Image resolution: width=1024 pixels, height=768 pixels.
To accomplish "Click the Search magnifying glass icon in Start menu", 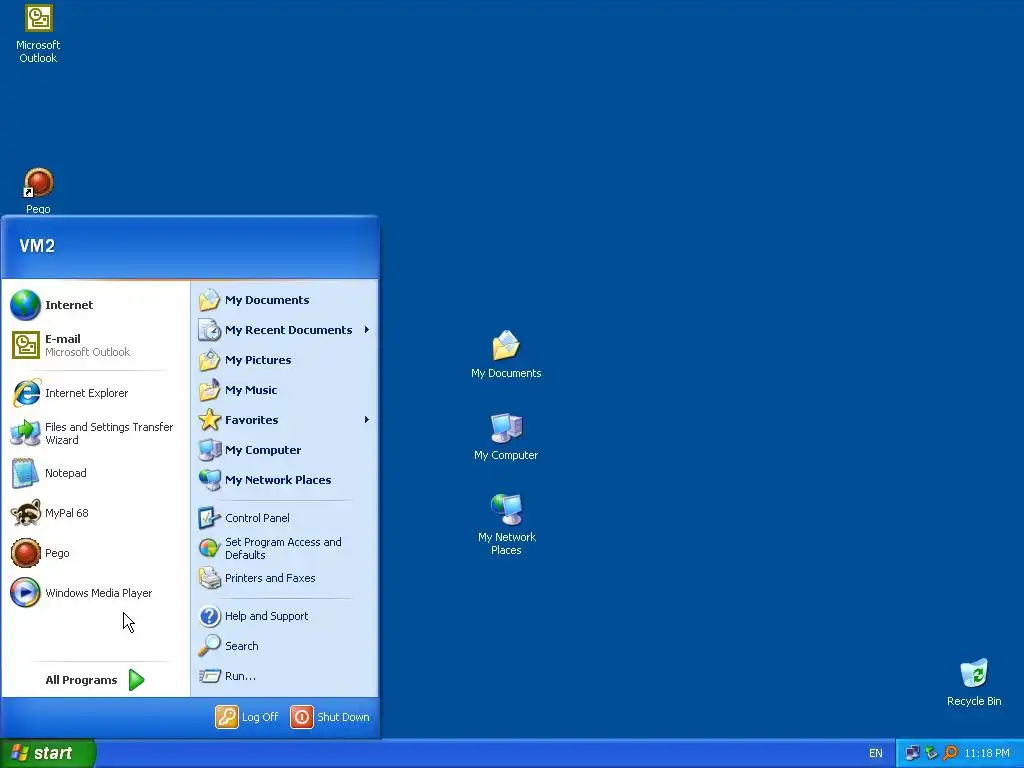I will coord(210,646).
